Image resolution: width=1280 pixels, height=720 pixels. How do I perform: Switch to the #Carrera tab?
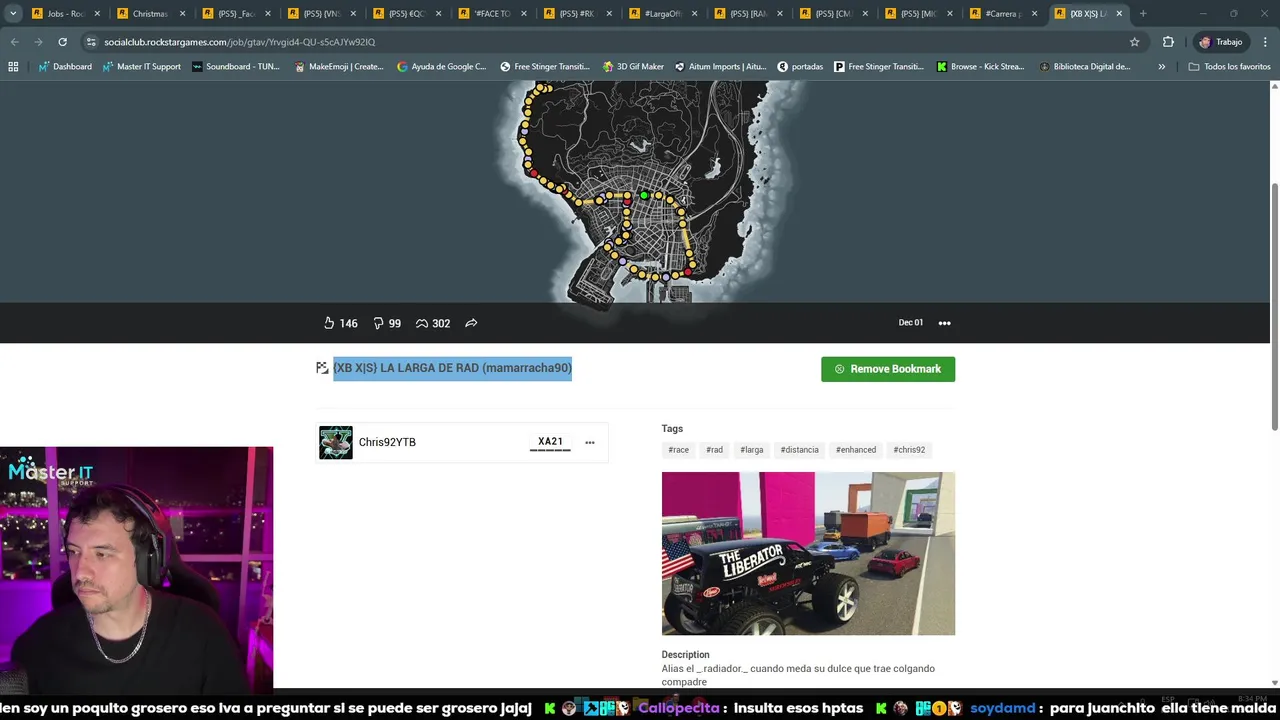pos(1003,14)
